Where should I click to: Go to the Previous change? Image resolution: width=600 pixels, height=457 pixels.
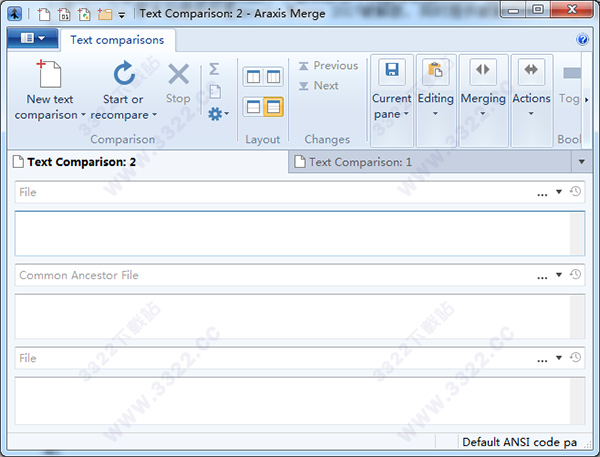[329, 65]
